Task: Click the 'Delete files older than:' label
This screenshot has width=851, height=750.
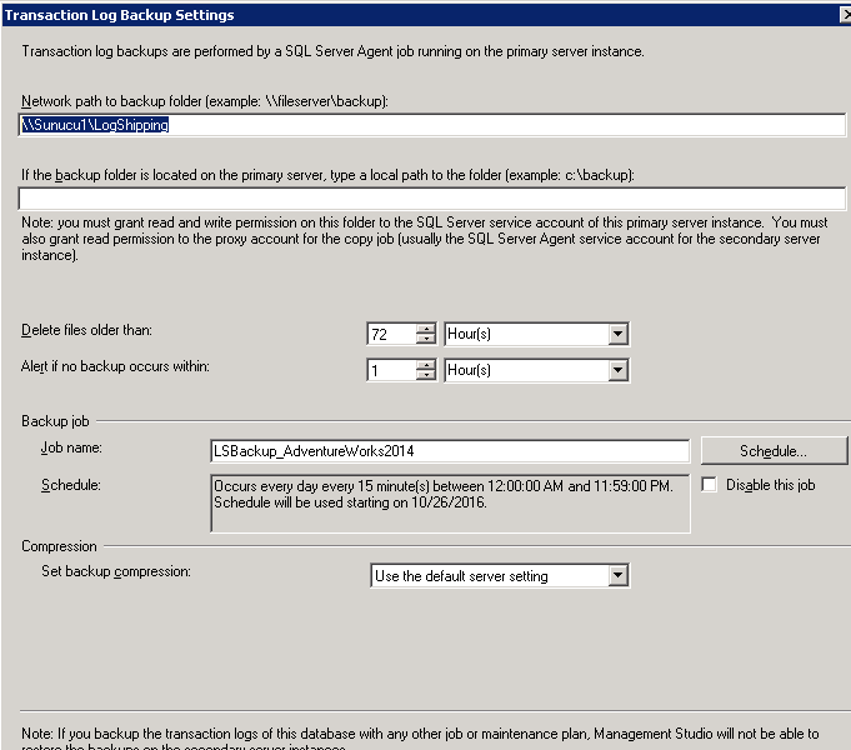Action: coord(87,330)
